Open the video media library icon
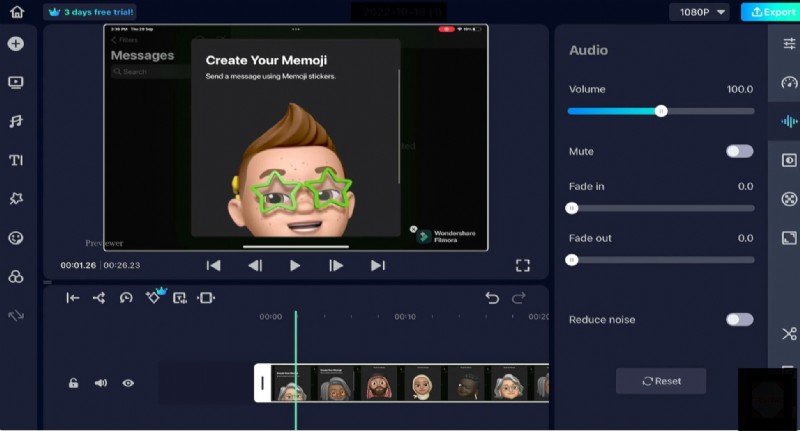This screenshot has width=800, height=431. point(16,83)
